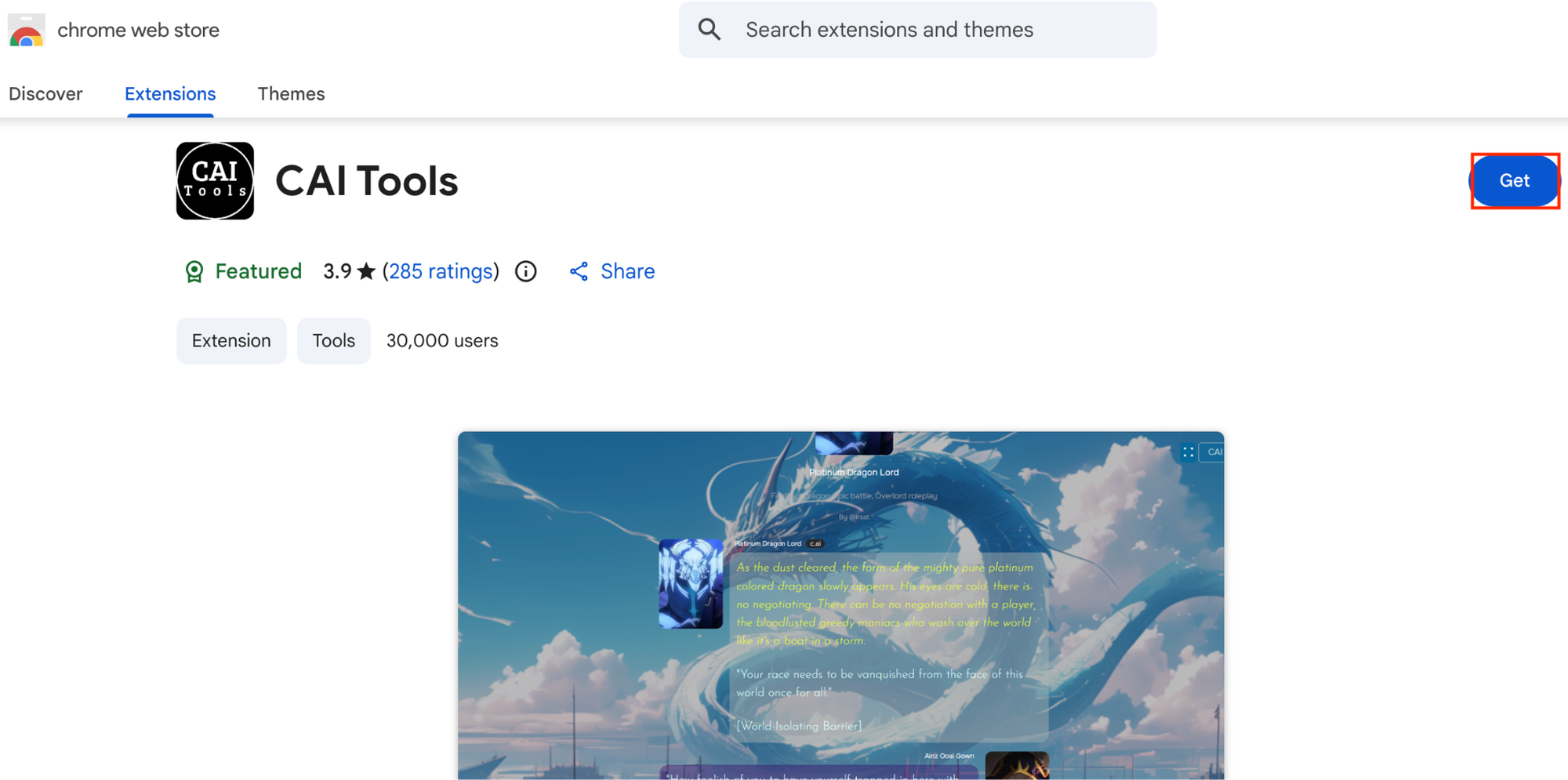Click the yellow dragon message text in preview

[884, 603]
